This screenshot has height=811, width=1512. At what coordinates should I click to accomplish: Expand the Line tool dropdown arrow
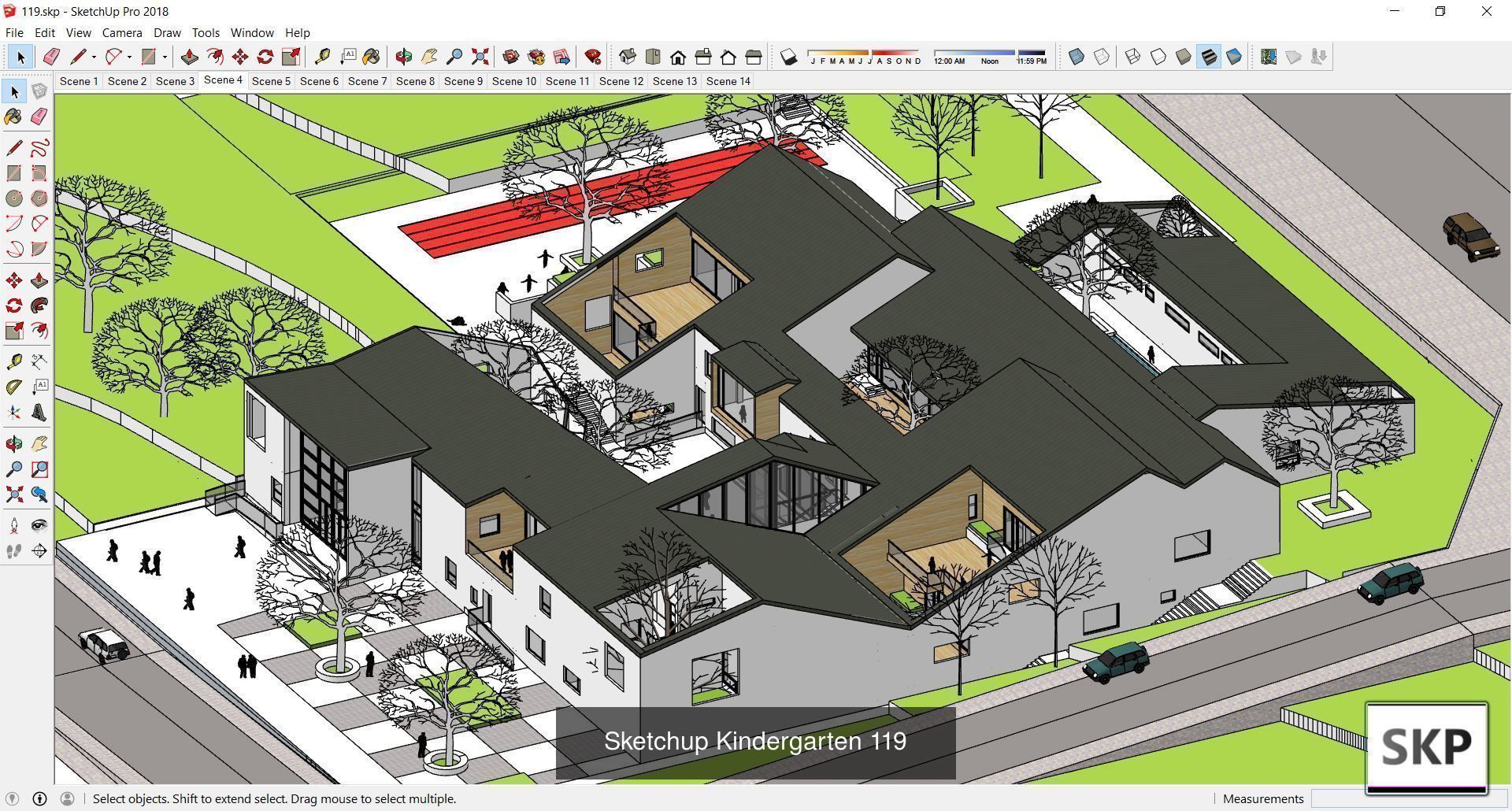(94, 57)
